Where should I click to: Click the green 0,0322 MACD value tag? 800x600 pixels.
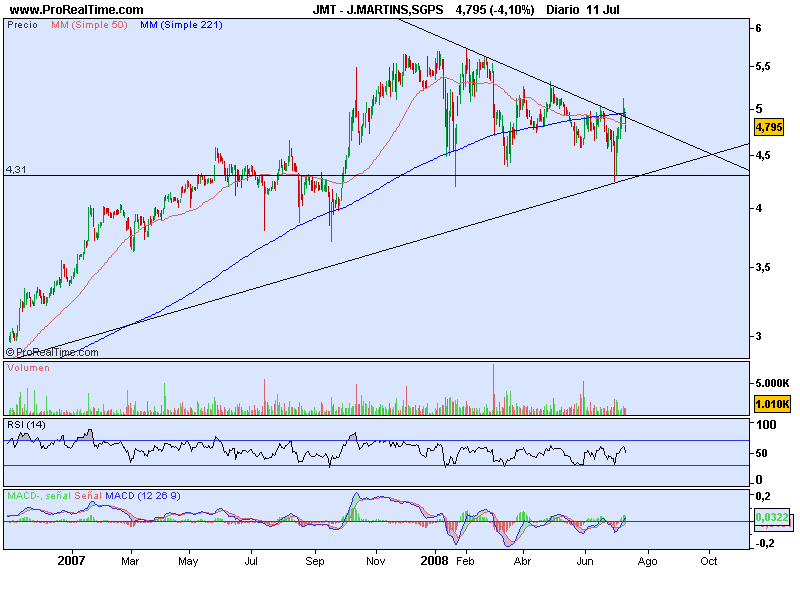(772, 517)
